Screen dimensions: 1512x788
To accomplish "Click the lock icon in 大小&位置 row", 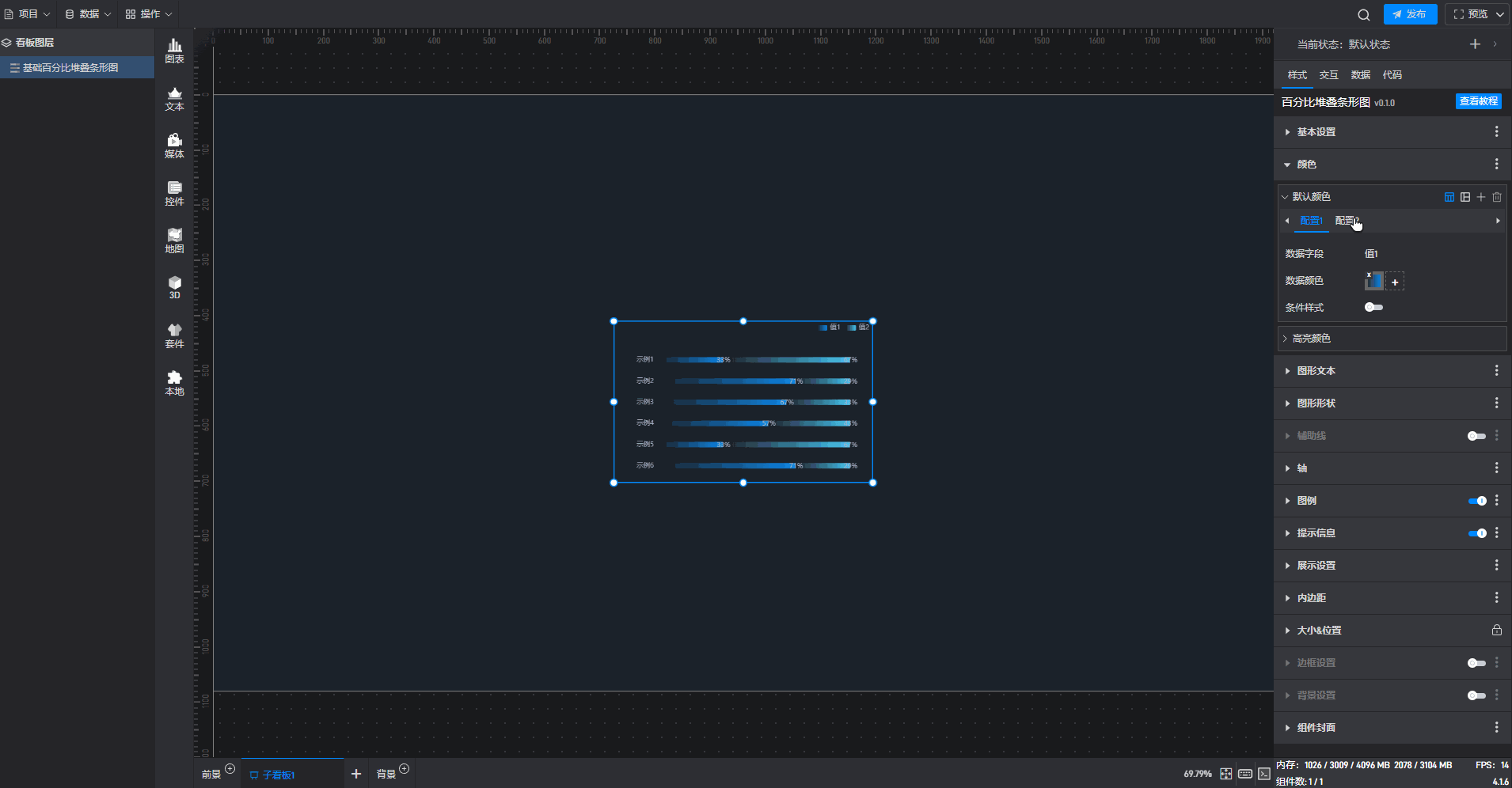I will tap(1496, 631).
